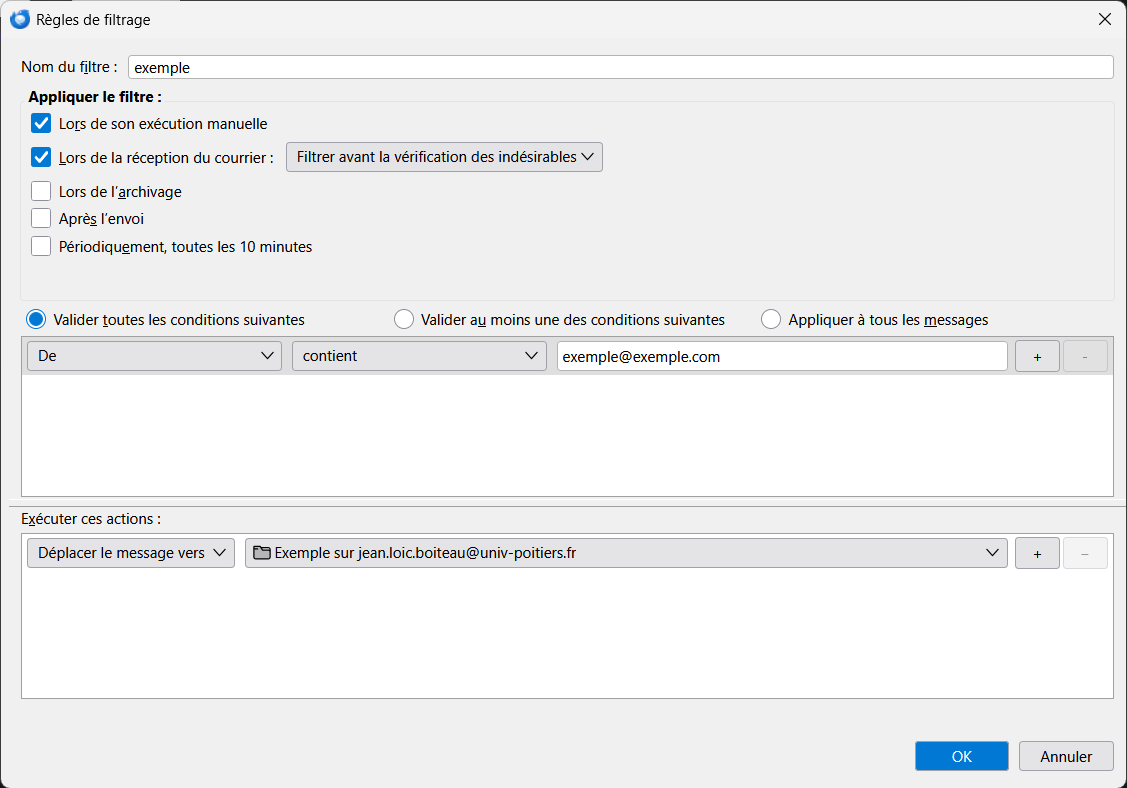Check the 'Après l'envoi' option

pyautogui.click(x=40, y=217)
